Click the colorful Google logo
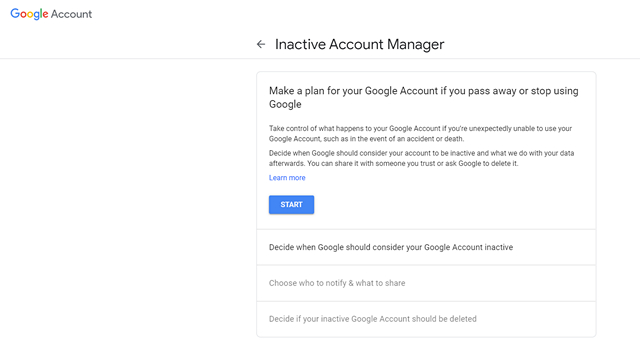 point(29,14)
